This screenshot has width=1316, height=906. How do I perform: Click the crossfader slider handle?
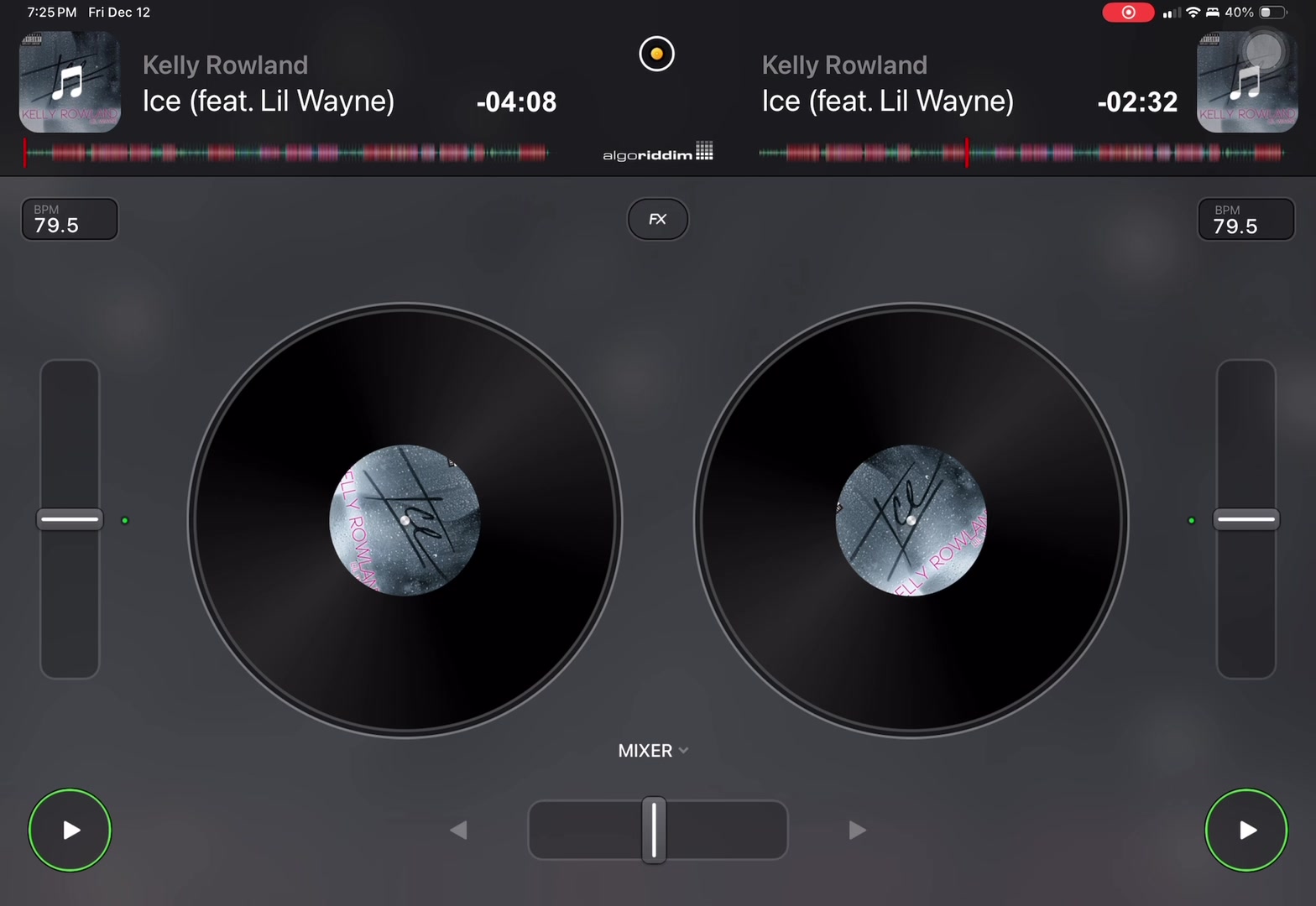654,830
